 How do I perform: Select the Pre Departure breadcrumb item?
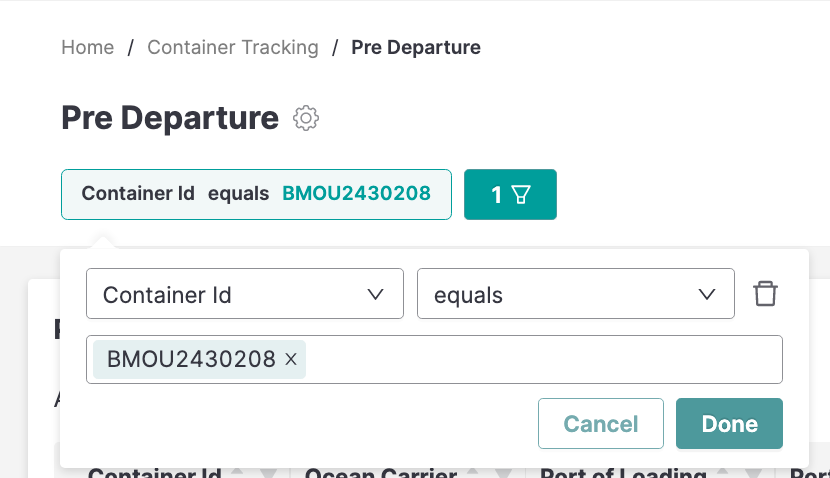[x=416, y=47]
